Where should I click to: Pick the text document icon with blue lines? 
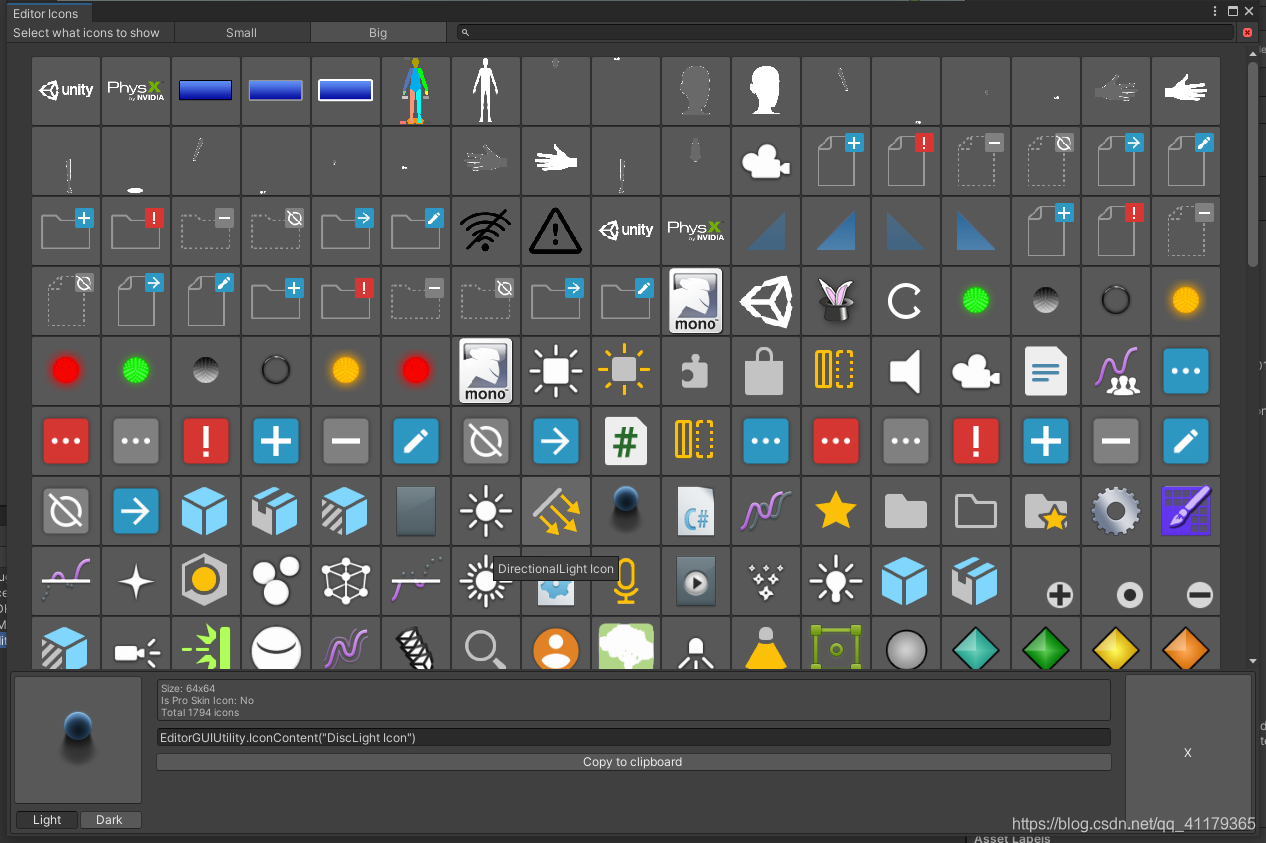click(x=1045, y=371)
